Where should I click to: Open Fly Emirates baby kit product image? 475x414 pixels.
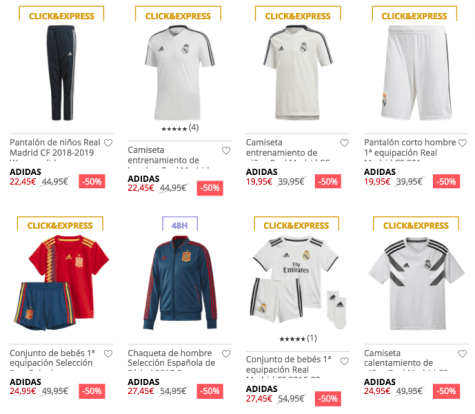point(298,283)
